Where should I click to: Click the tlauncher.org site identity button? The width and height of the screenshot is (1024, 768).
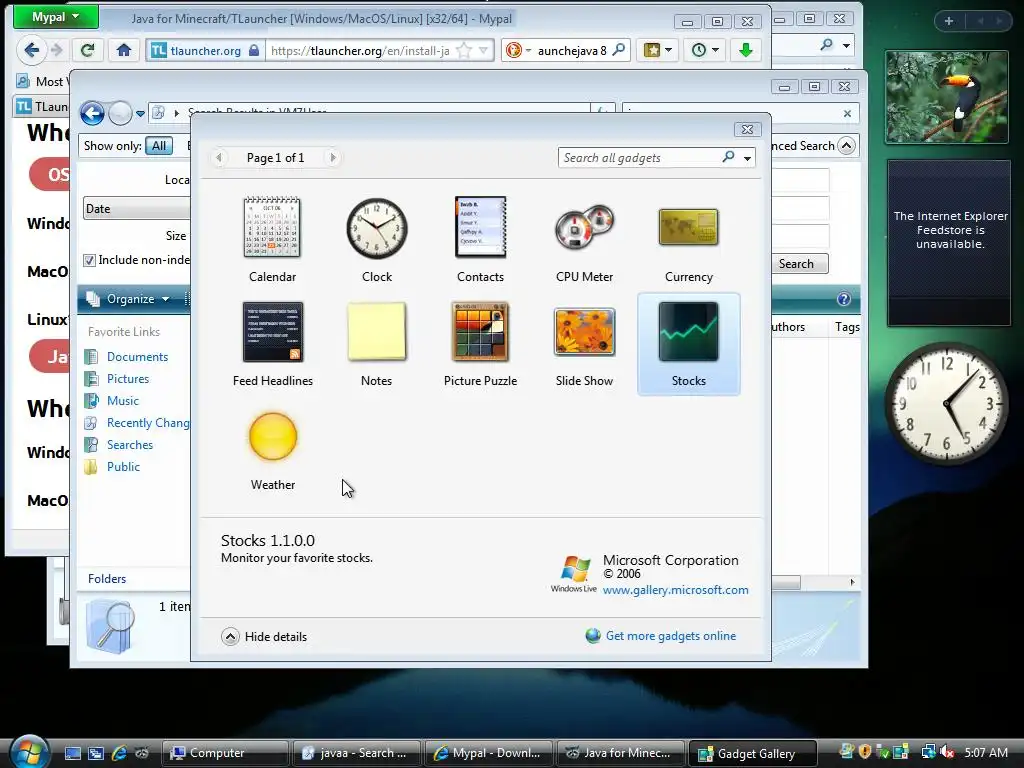pos(205,50)
